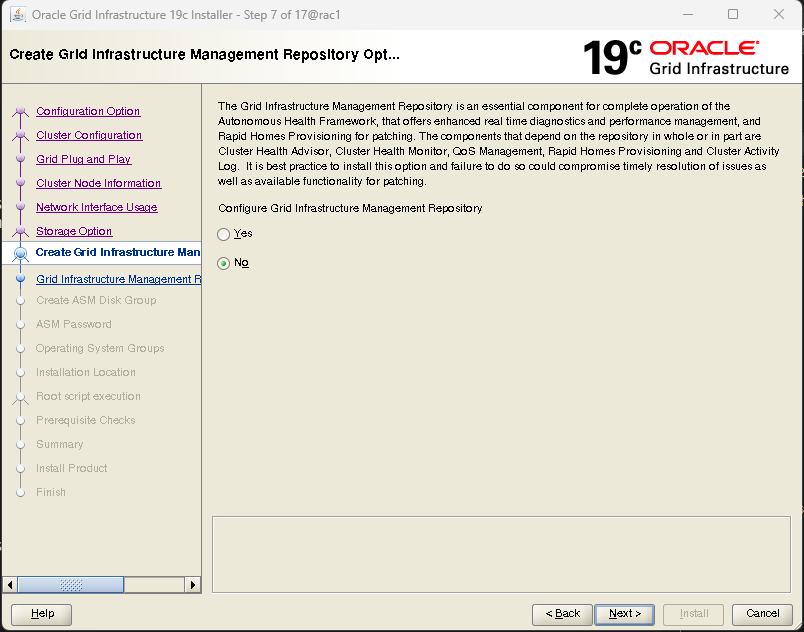Open Network Interface Usage step
The image size is (804, 632).
96,208
